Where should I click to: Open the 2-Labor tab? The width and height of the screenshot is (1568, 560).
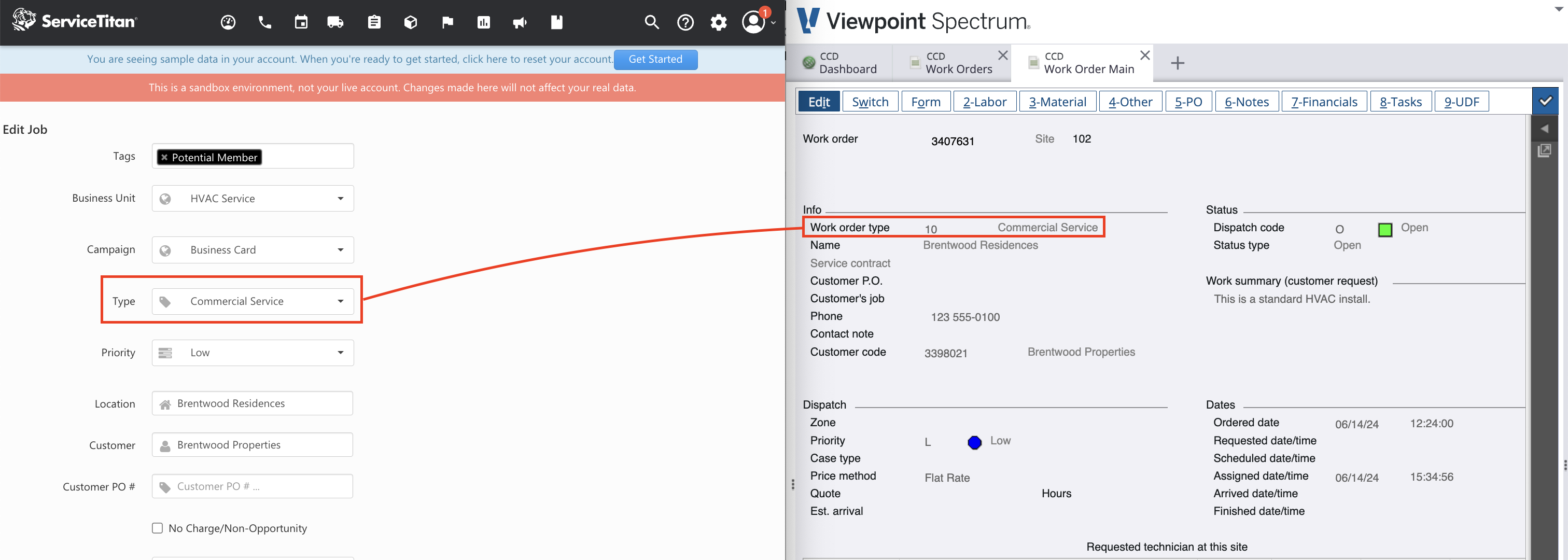coord(985,102)
